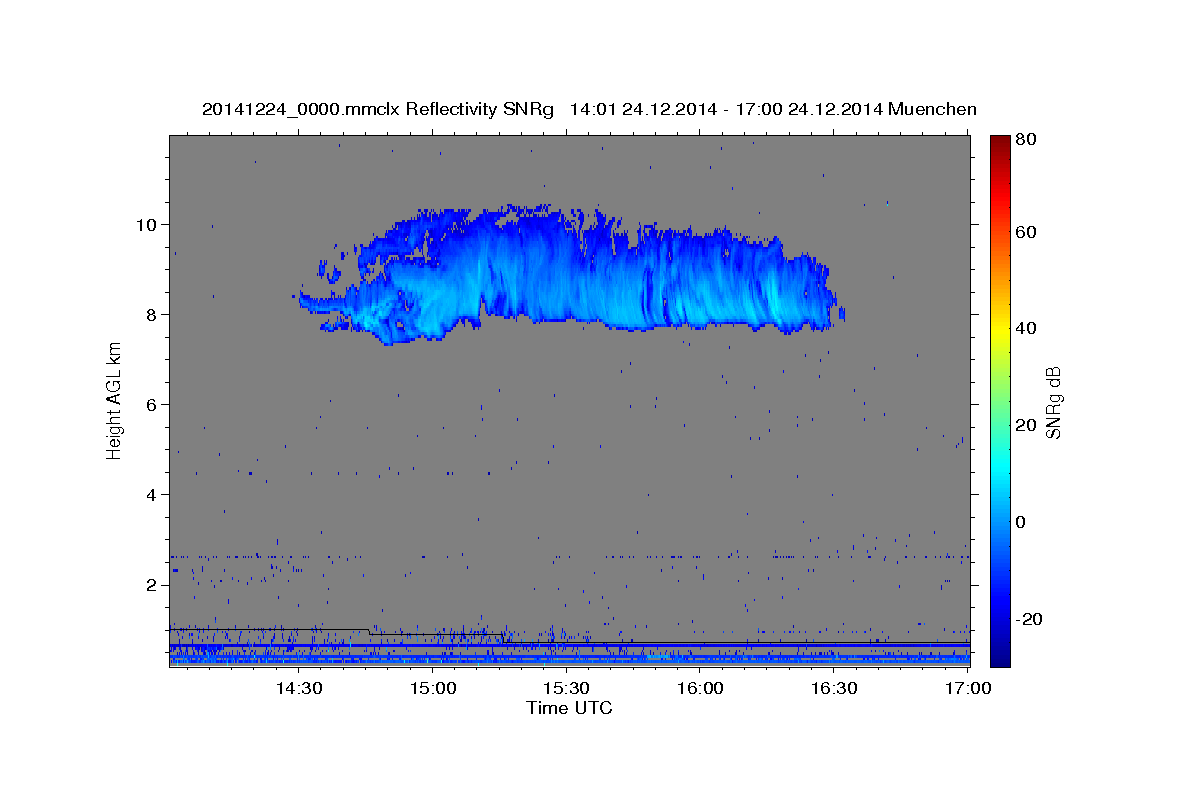Click the height tick label 10

point(149,224)
